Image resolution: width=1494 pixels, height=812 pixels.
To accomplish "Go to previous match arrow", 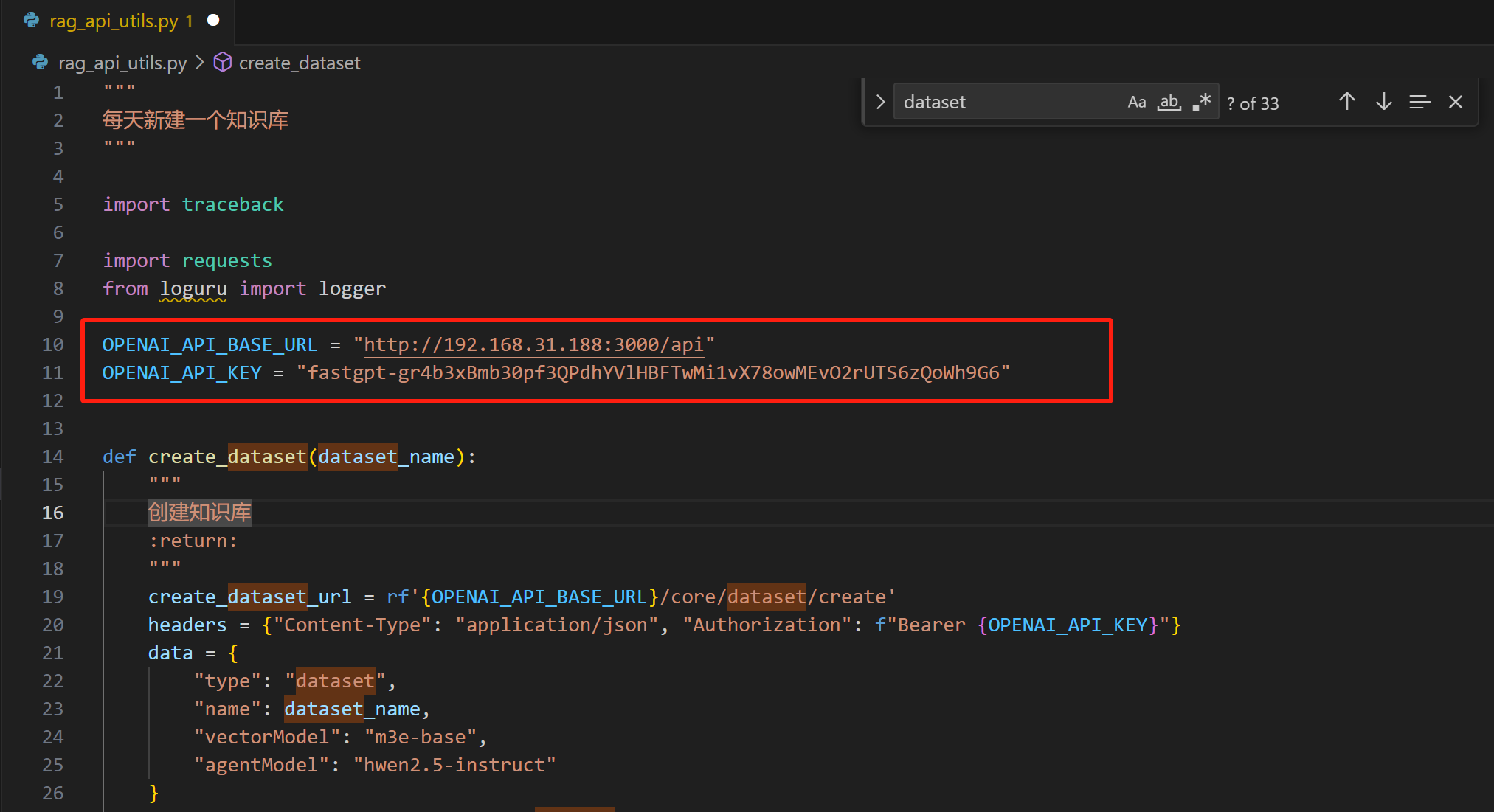I will [1347, 102].
